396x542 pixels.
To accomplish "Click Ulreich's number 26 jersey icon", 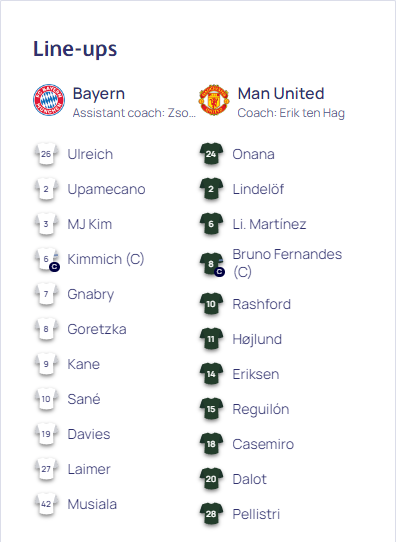I will (46, 154).
